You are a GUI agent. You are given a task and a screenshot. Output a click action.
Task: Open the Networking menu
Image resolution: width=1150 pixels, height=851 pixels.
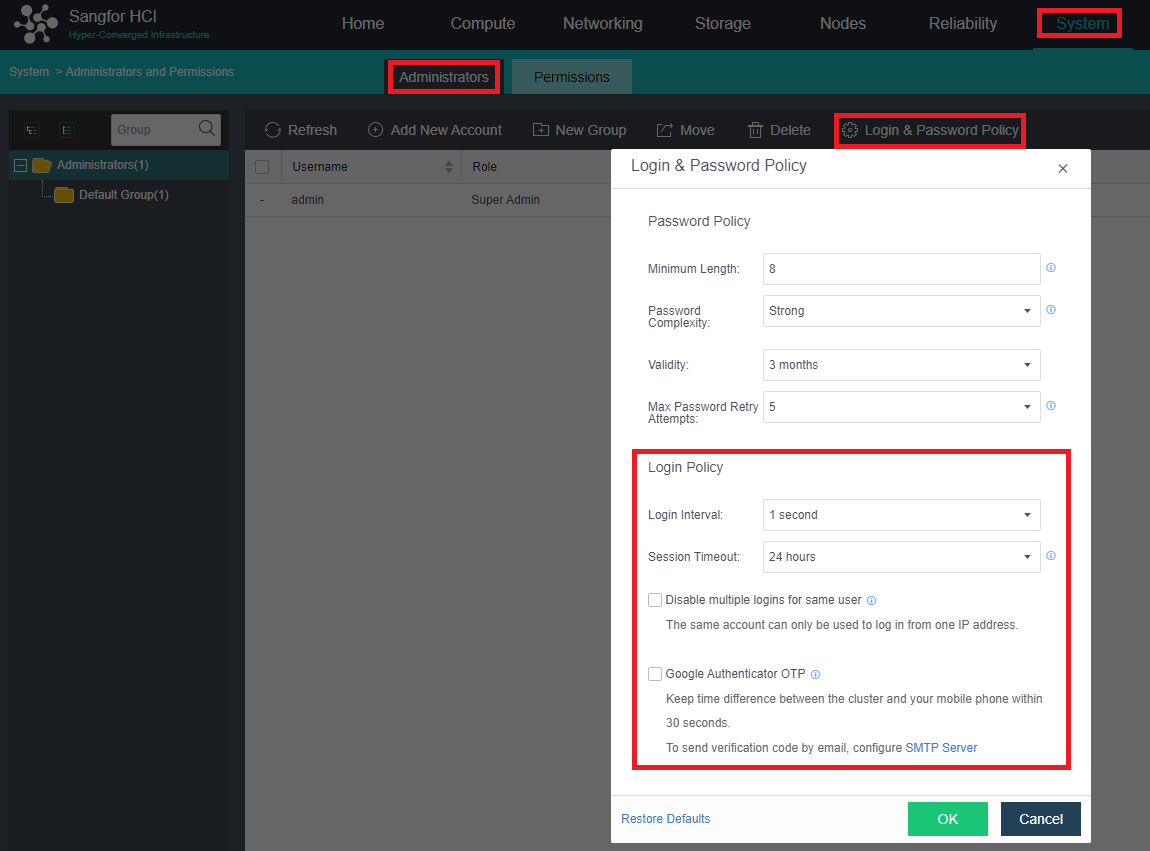click(603, 23)
